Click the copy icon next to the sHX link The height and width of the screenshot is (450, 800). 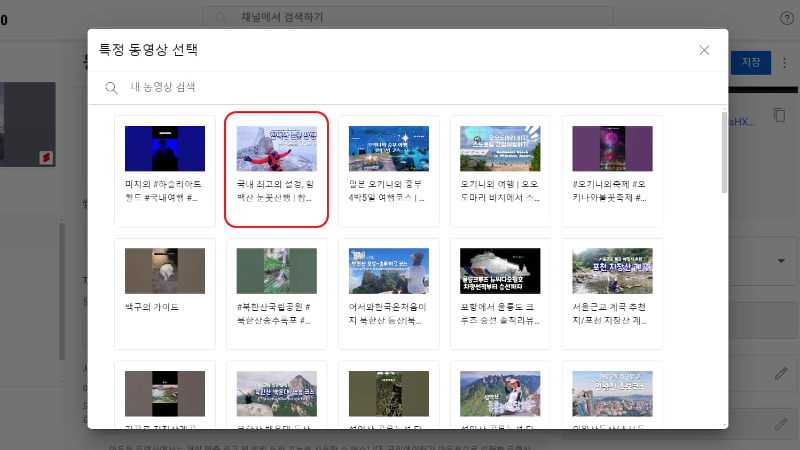[x=779, y=115]
